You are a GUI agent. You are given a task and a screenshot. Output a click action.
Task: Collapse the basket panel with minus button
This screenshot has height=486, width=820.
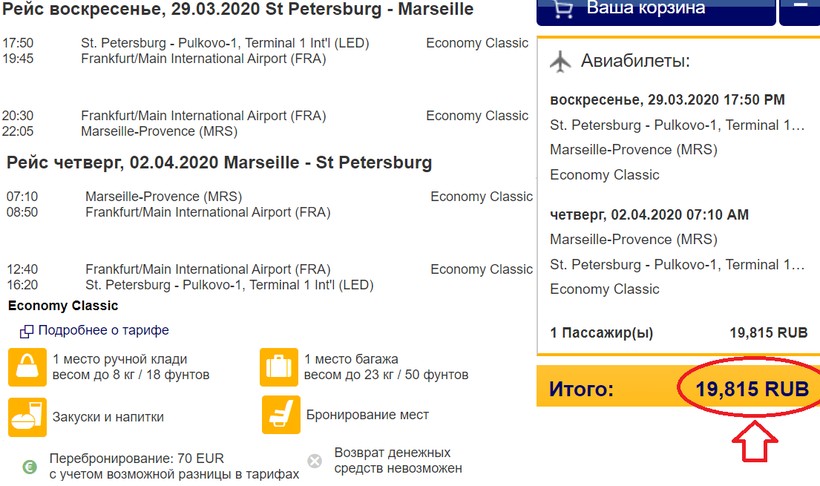[x=800, y=8]
